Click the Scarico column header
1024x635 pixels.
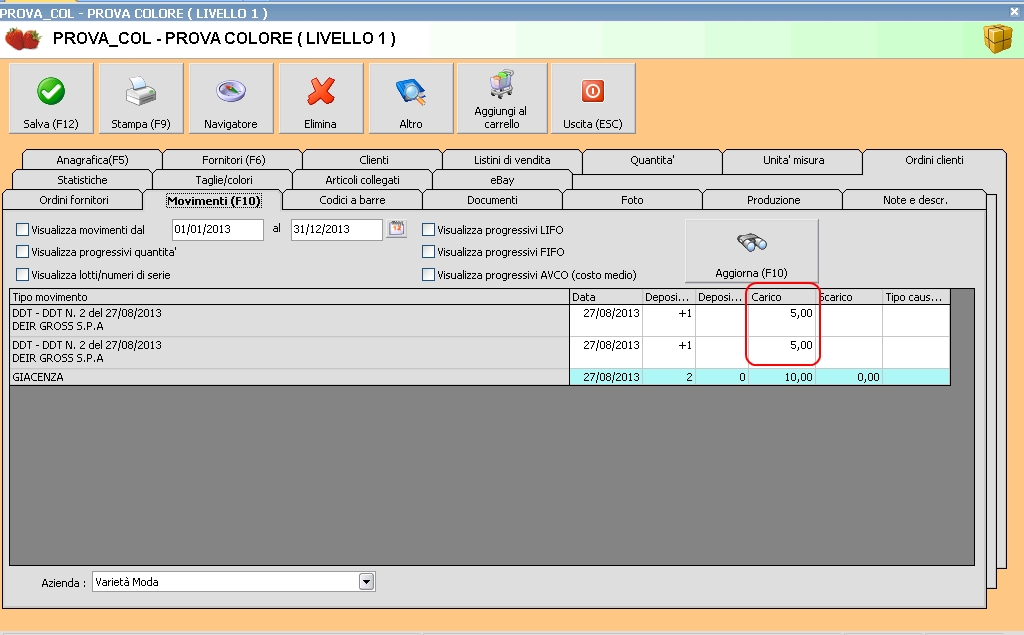click(x=849, y=297)
